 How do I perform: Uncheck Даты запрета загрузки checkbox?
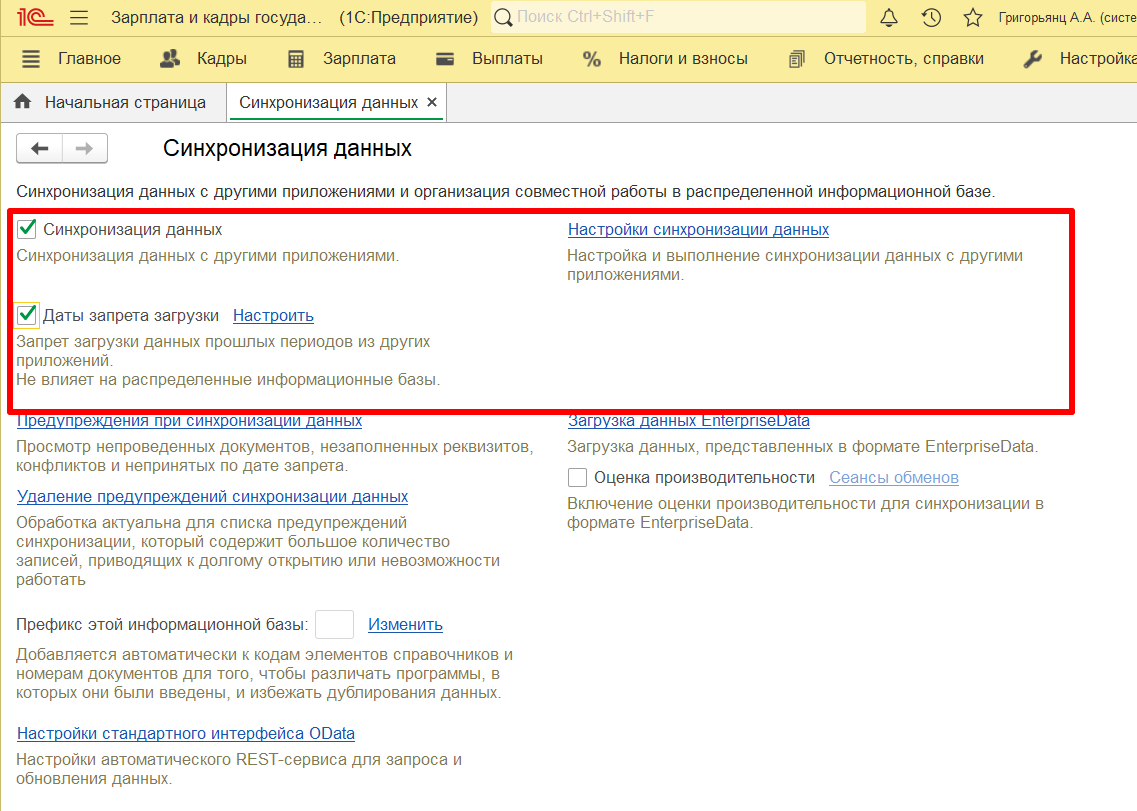(27, 315)
